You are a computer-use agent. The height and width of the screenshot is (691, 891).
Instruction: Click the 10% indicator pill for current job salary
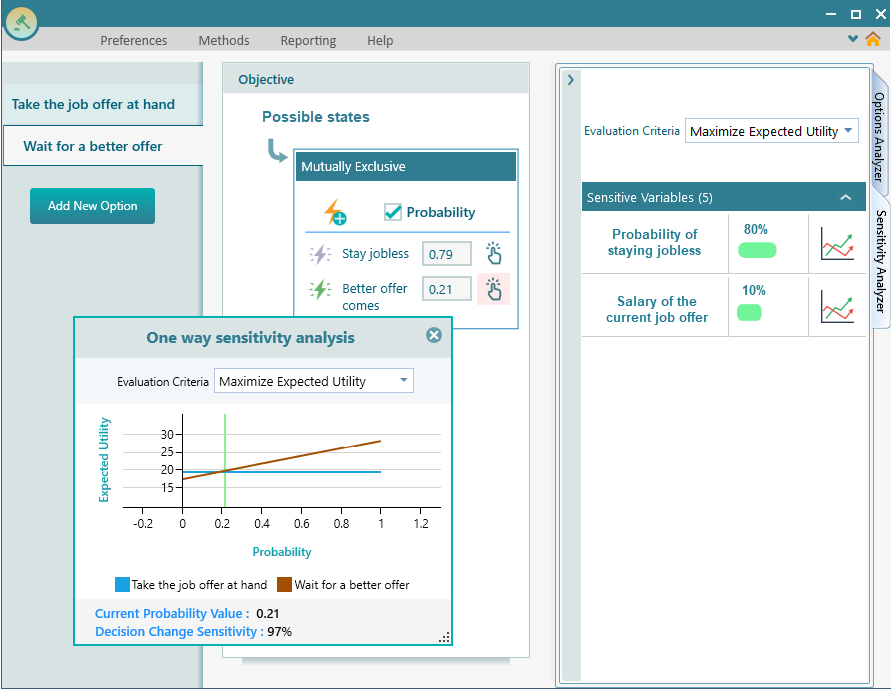[x=753, y=311]
